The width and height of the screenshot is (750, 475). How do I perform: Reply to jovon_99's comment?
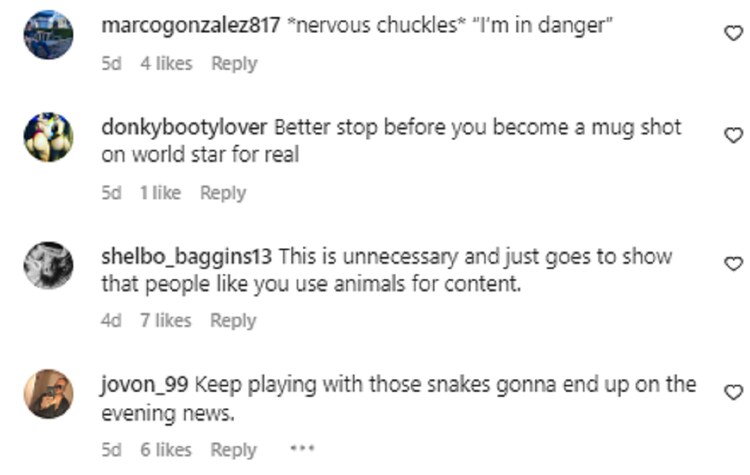(233, 450)
